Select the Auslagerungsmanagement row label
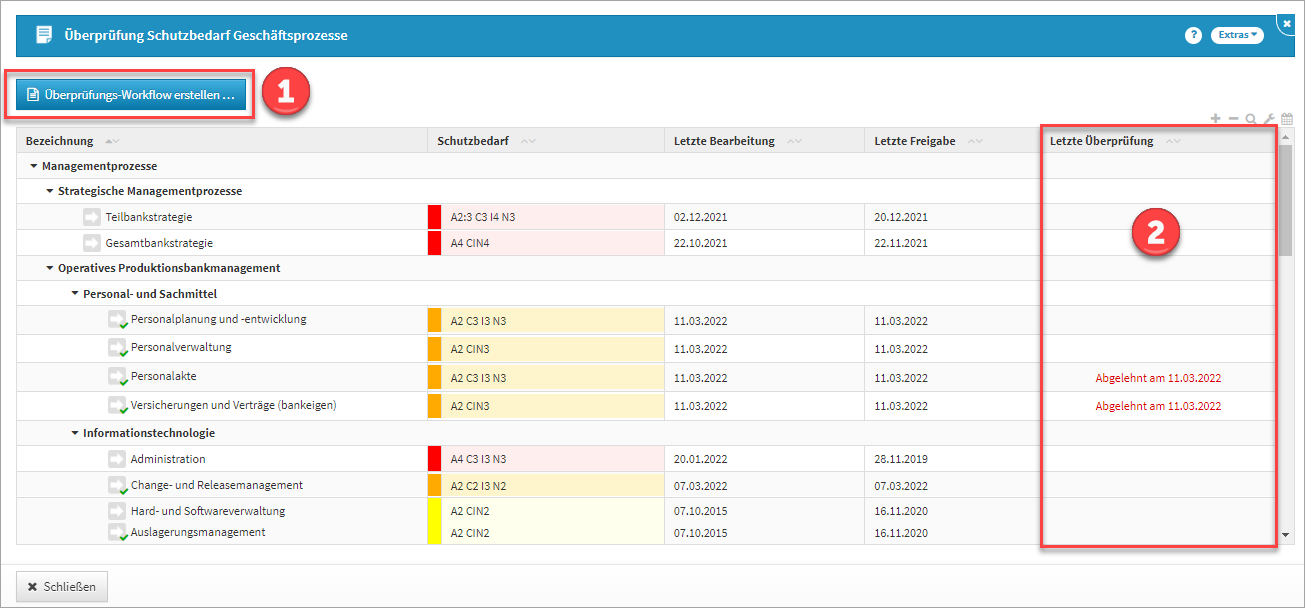The width and height of the screenshot is (1305, 608). coord(198,532)
